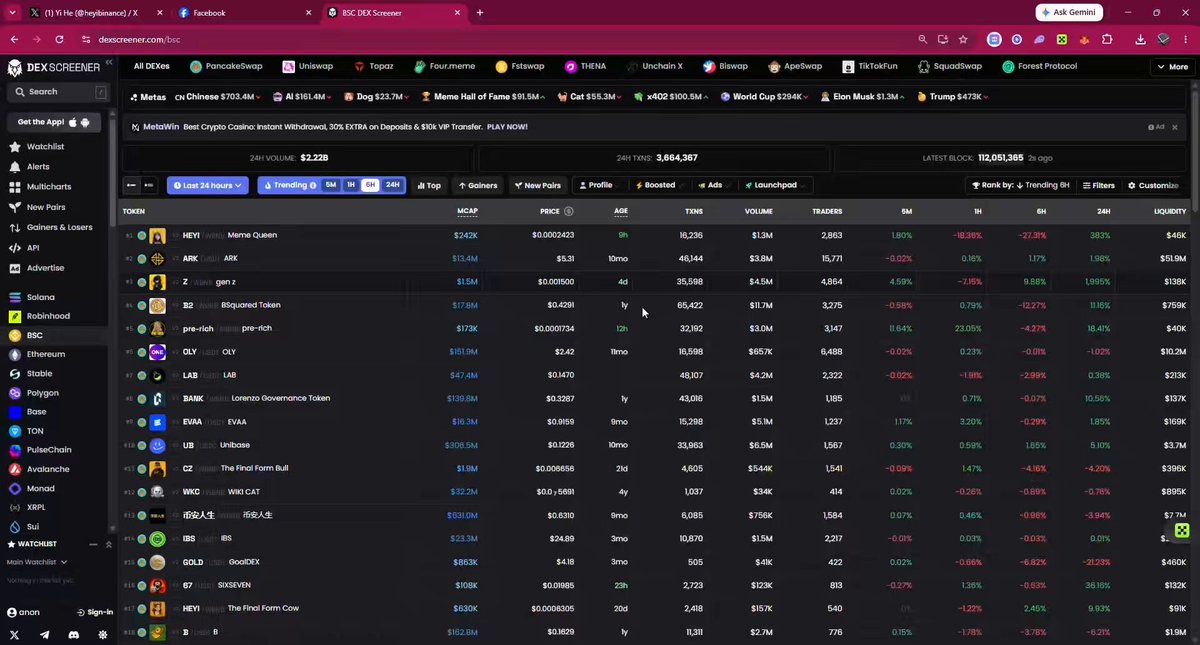Open Chrome downloads icon
The image size is (1200, 645).
click(x=1141, y=39)
